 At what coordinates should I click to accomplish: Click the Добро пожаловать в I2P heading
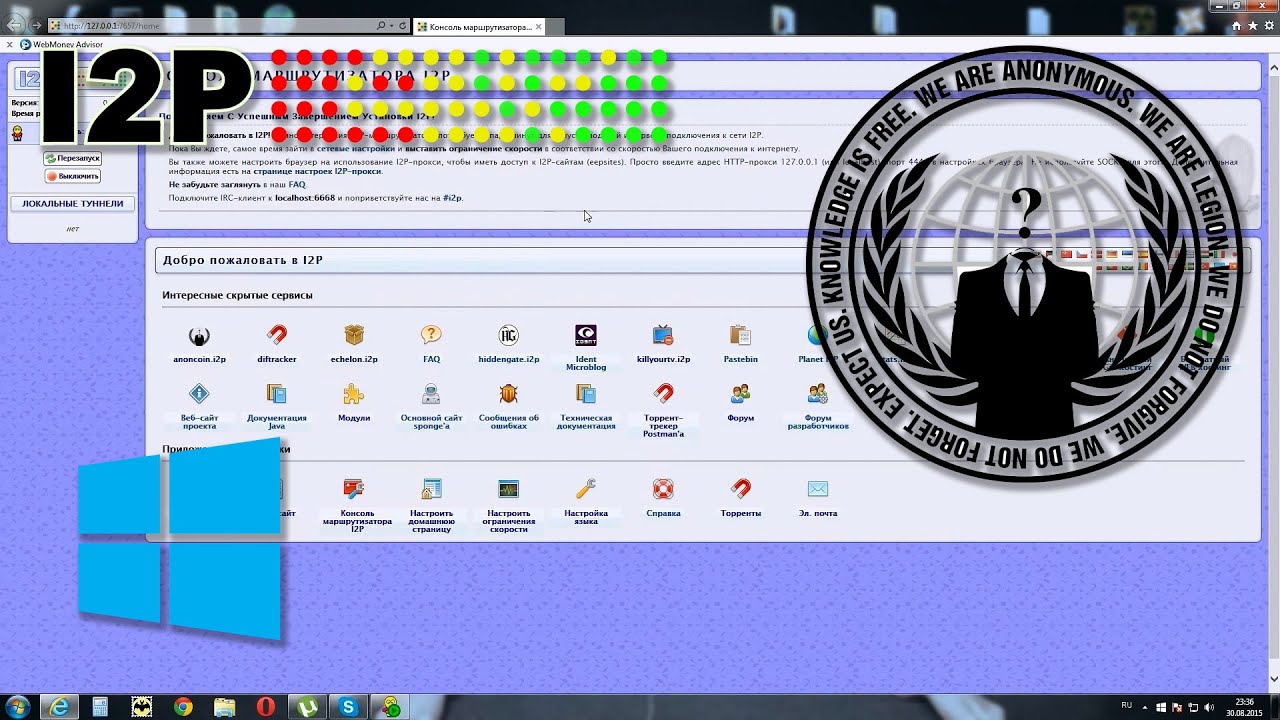click(x=243, y=260)
